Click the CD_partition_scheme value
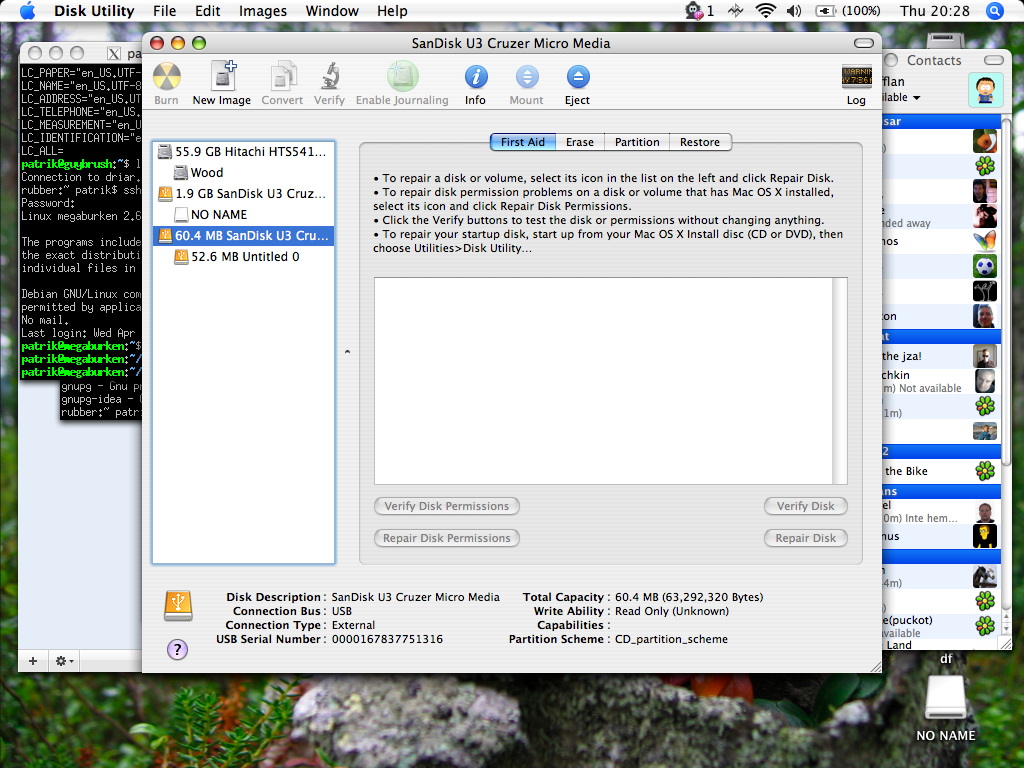1024x768 pixels. pyautogui.click(x=671, y=639)
